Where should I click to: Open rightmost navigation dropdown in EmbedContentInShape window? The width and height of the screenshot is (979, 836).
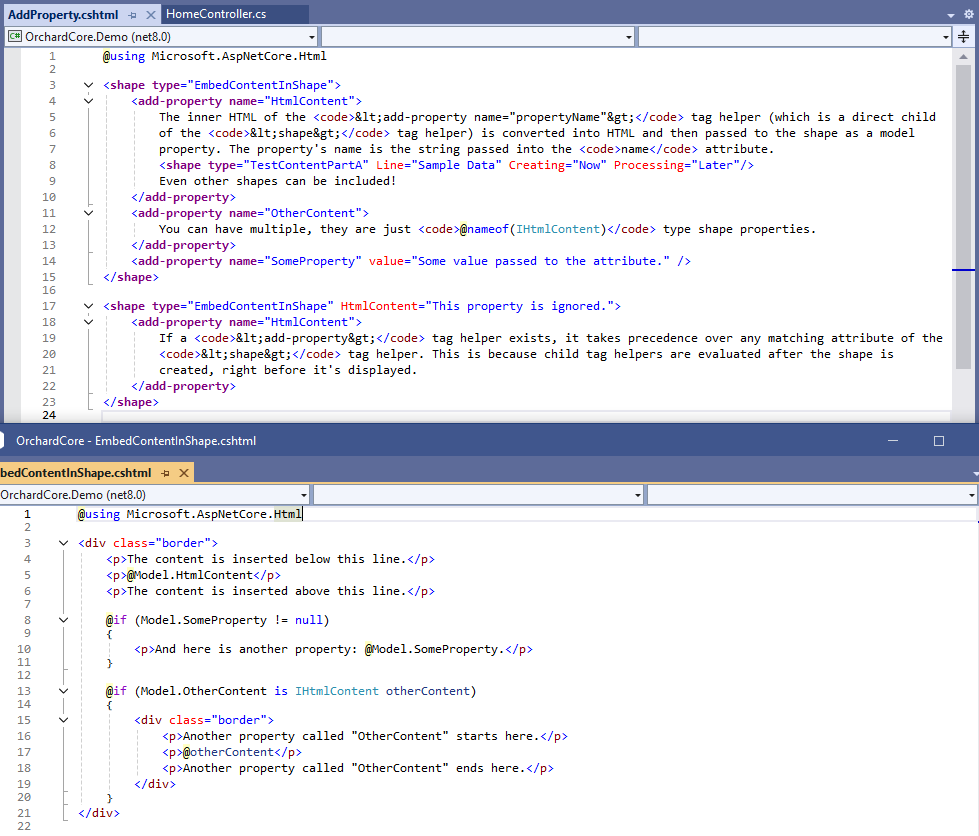click(x=812, y=495)
